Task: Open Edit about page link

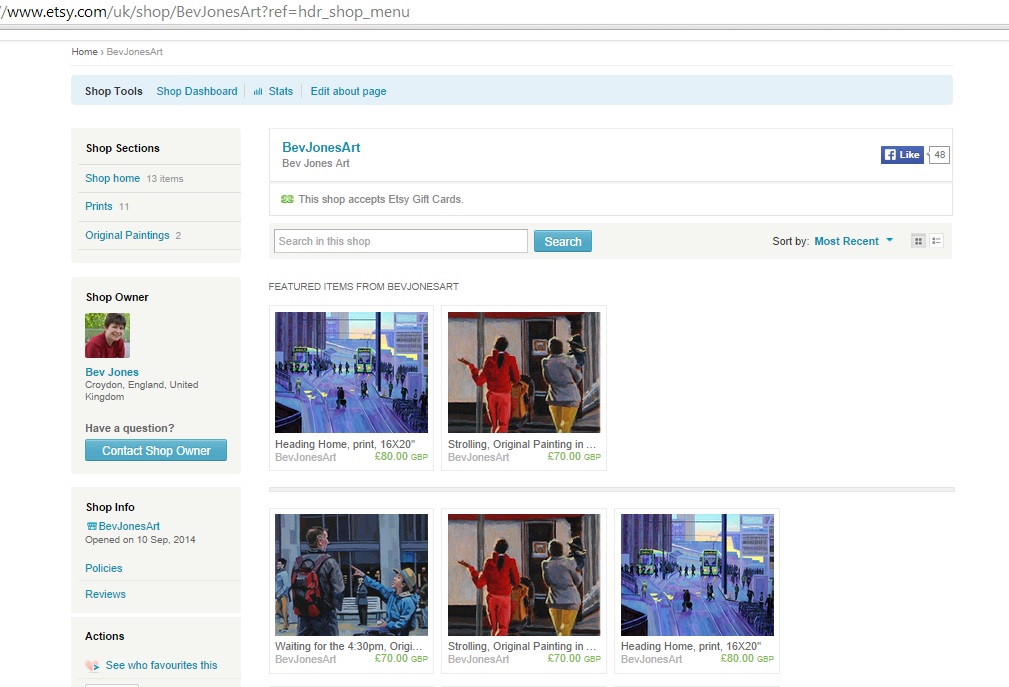Action: (x=348, y=91)
